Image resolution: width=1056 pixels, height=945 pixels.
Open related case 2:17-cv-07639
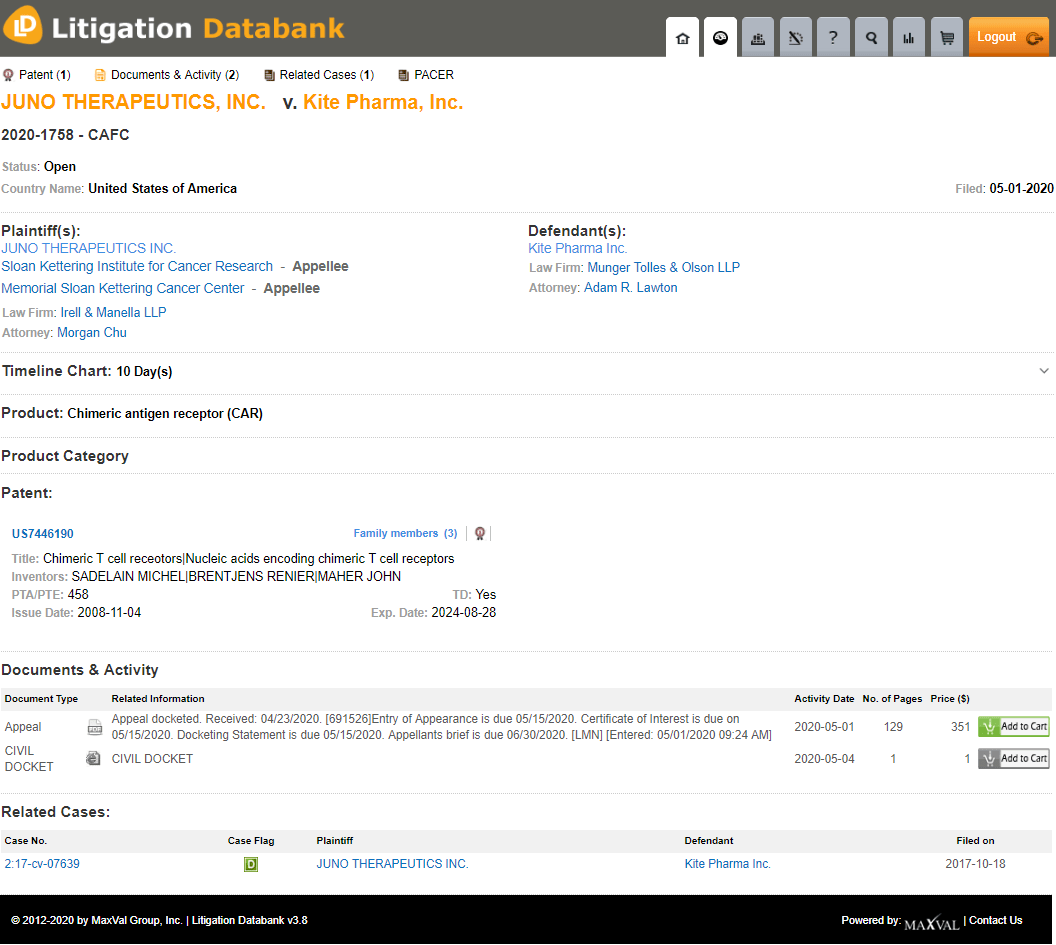pos(42,864)
